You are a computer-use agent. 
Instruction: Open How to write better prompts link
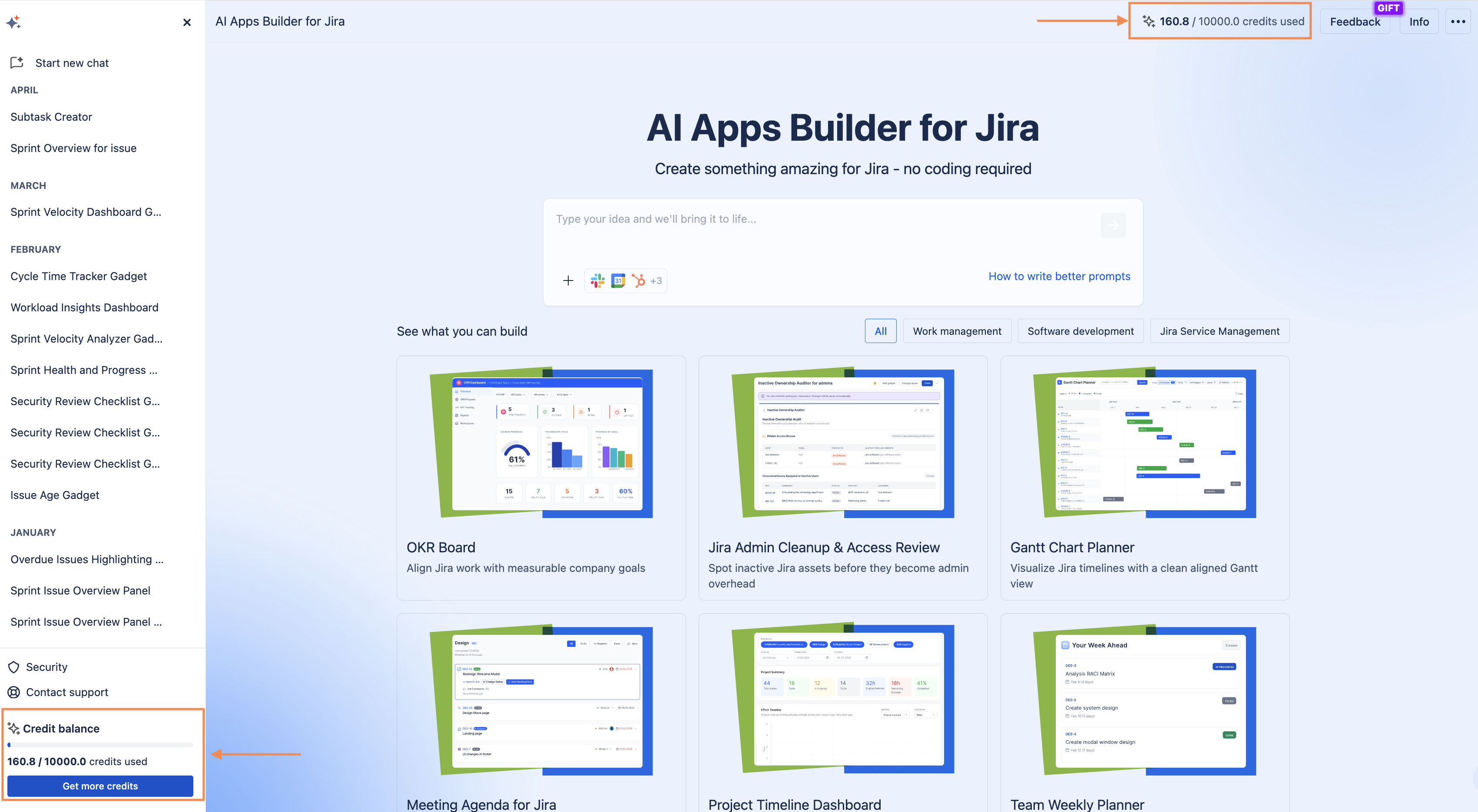click(1059, 276)
